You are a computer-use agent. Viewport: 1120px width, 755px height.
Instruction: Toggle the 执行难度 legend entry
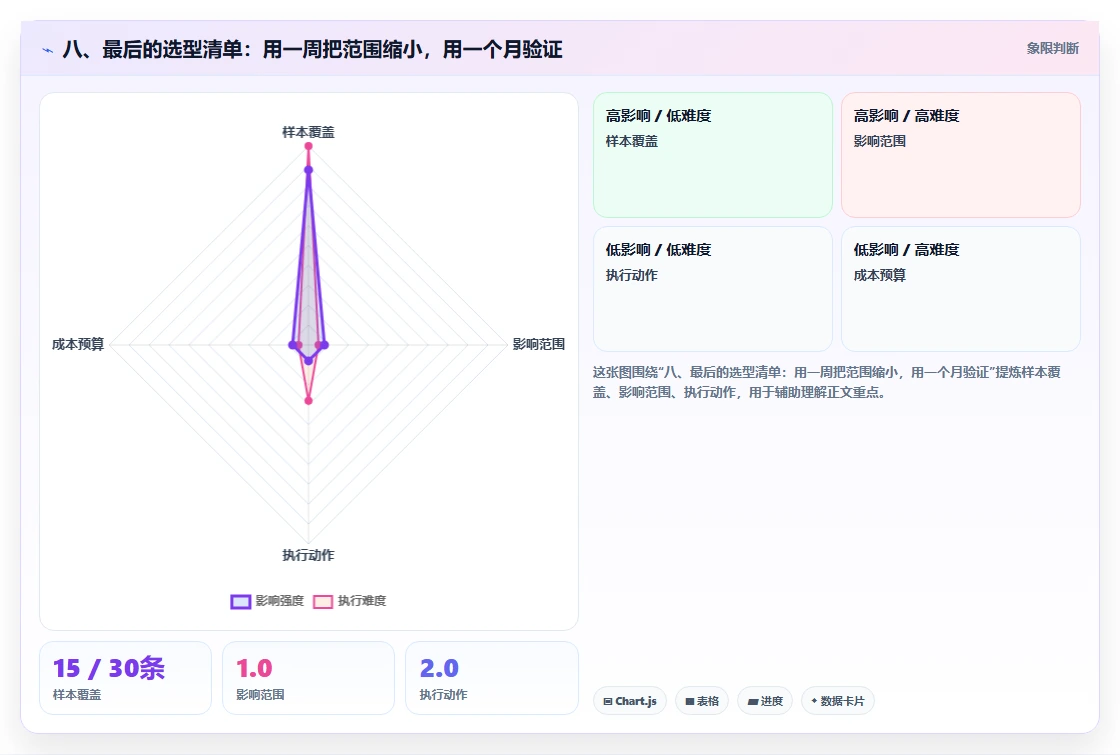coord(350,601)
